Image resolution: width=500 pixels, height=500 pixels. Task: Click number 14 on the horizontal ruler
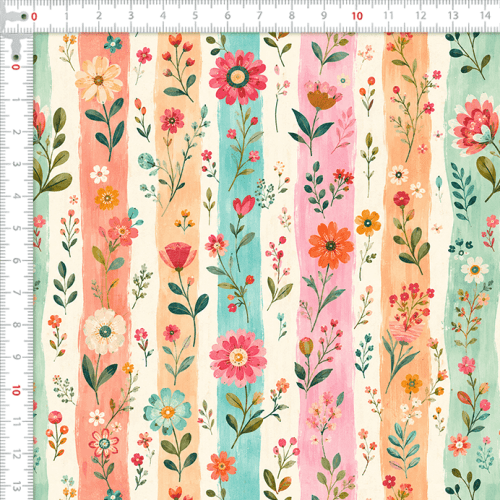tap(485, 16)
